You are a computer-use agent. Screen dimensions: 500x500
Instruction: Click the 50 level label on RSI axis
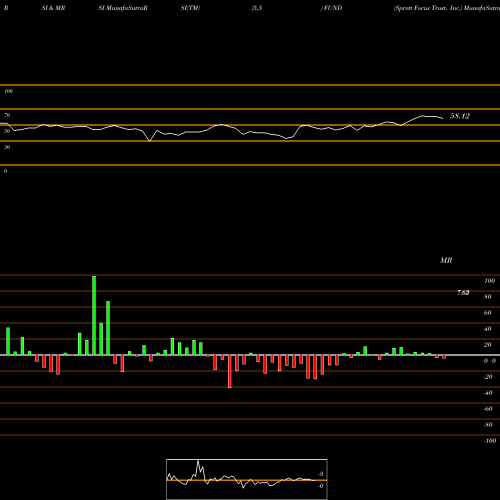tap(7, 131)
